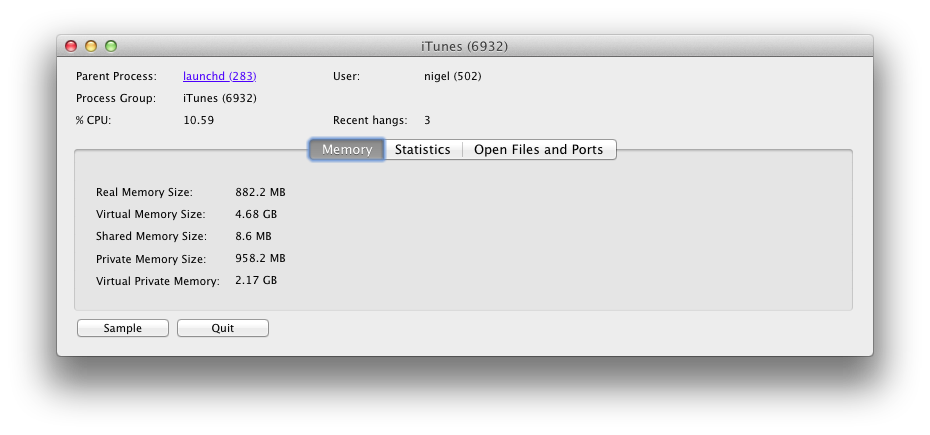Close the iTunes process window with the red button

click(71, 46)
